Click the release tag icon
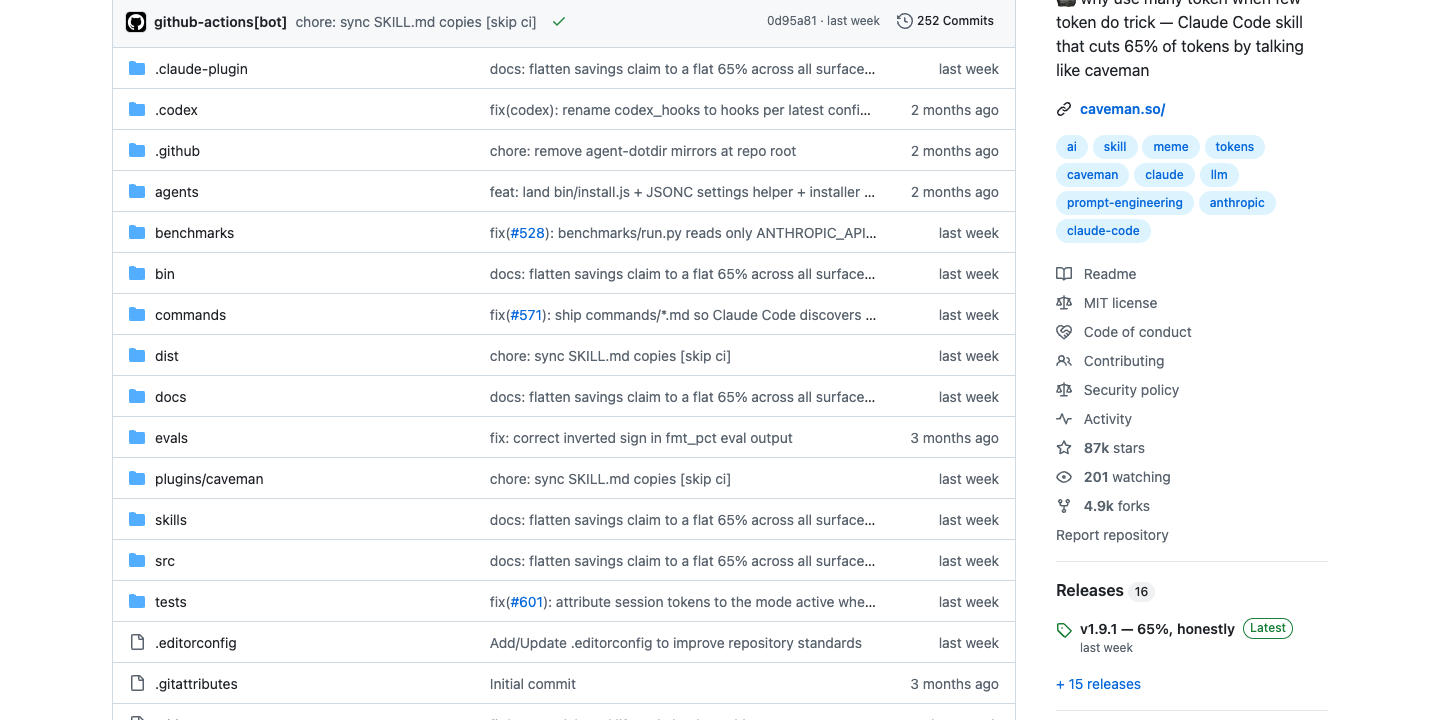 pyautogui.click(x=1064, y=630)
